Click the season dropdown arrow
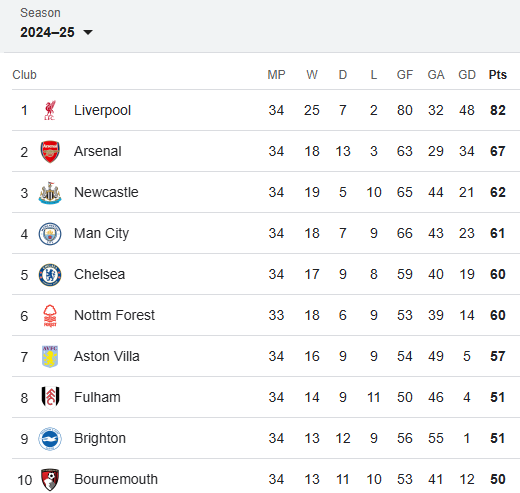This screenshot has height=493, width=520. 88,32
